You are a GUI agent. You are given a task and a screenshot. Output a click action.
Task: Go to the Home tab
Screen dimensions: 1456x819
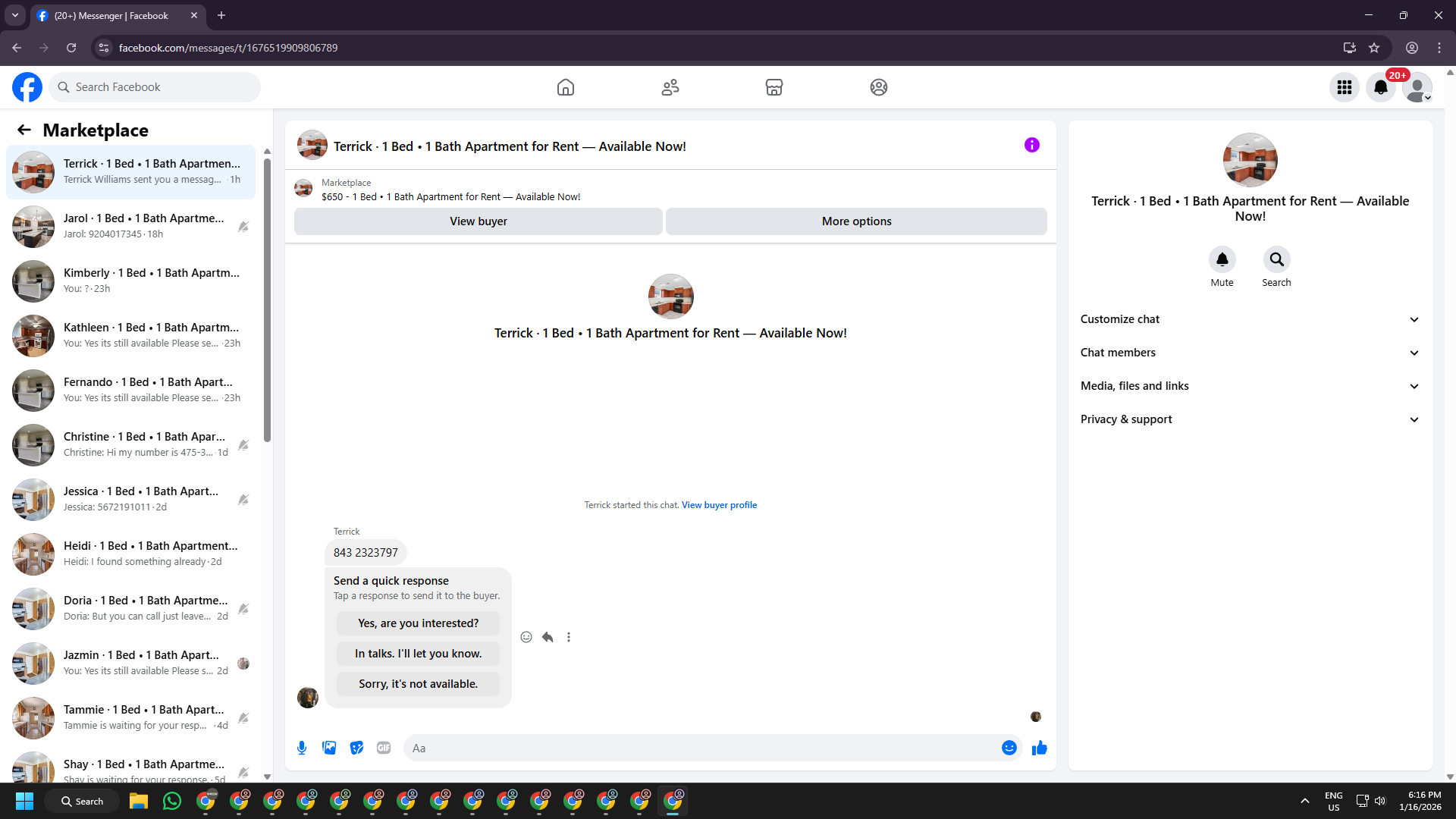tap(565, 87)
